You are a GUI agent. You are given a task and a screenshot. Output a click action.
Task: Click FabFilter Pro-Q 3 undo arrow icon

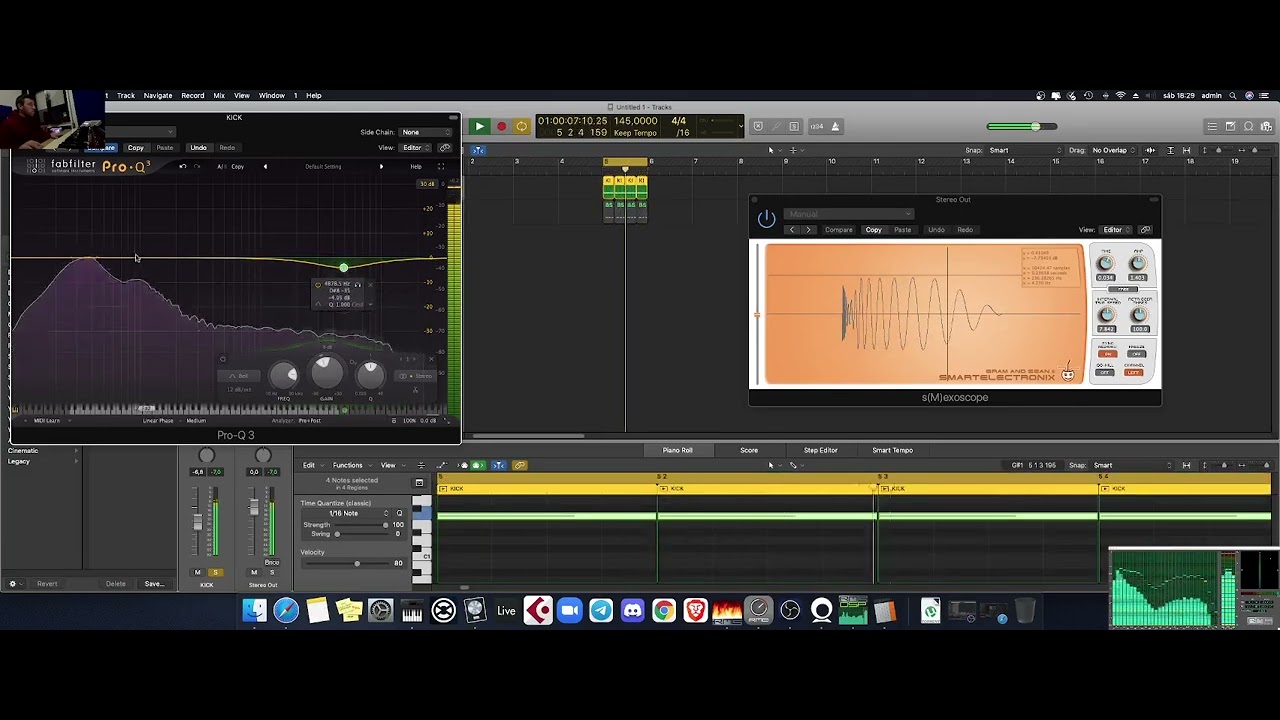pyautogui.click(x=182, y=166)
